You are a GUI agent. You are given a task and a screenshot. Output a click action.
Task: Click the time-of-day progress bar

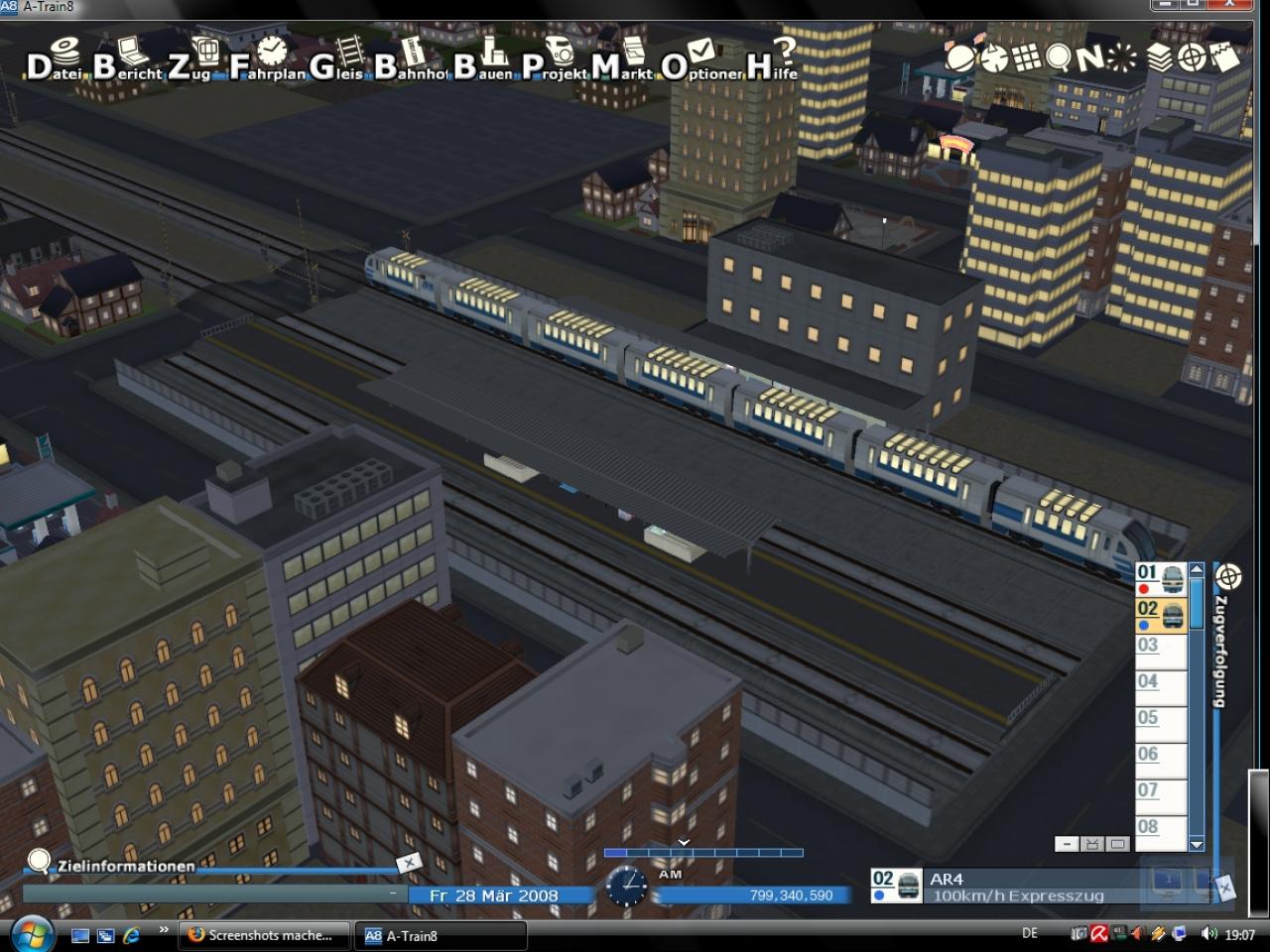tap(703, 853)
